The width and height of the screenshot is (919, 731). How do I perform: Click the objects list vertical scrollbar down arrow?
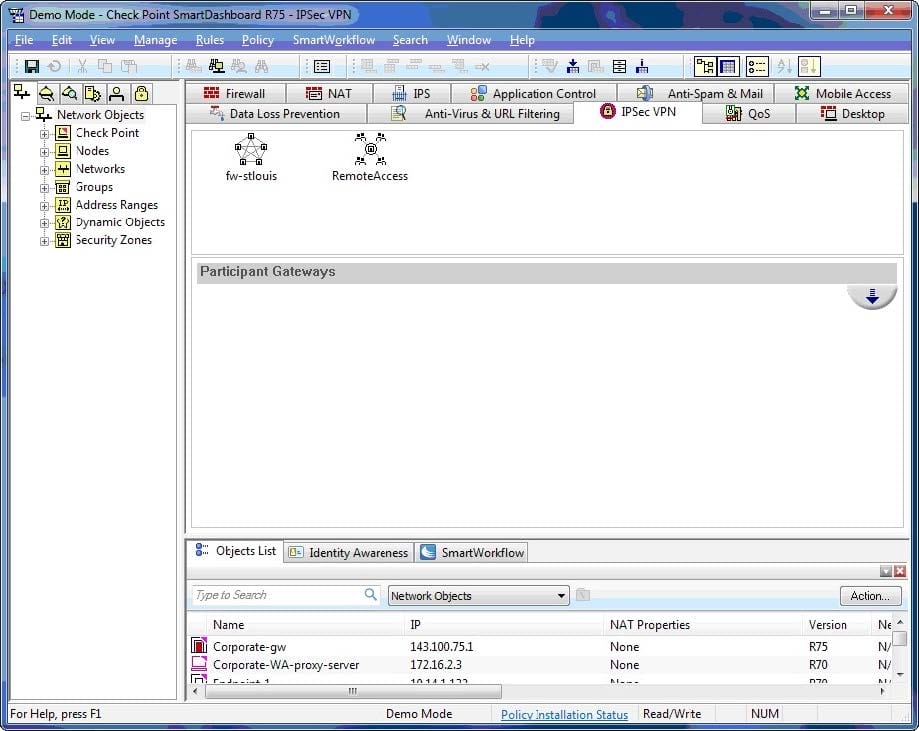pyautogui.click(x=900, y=675)
